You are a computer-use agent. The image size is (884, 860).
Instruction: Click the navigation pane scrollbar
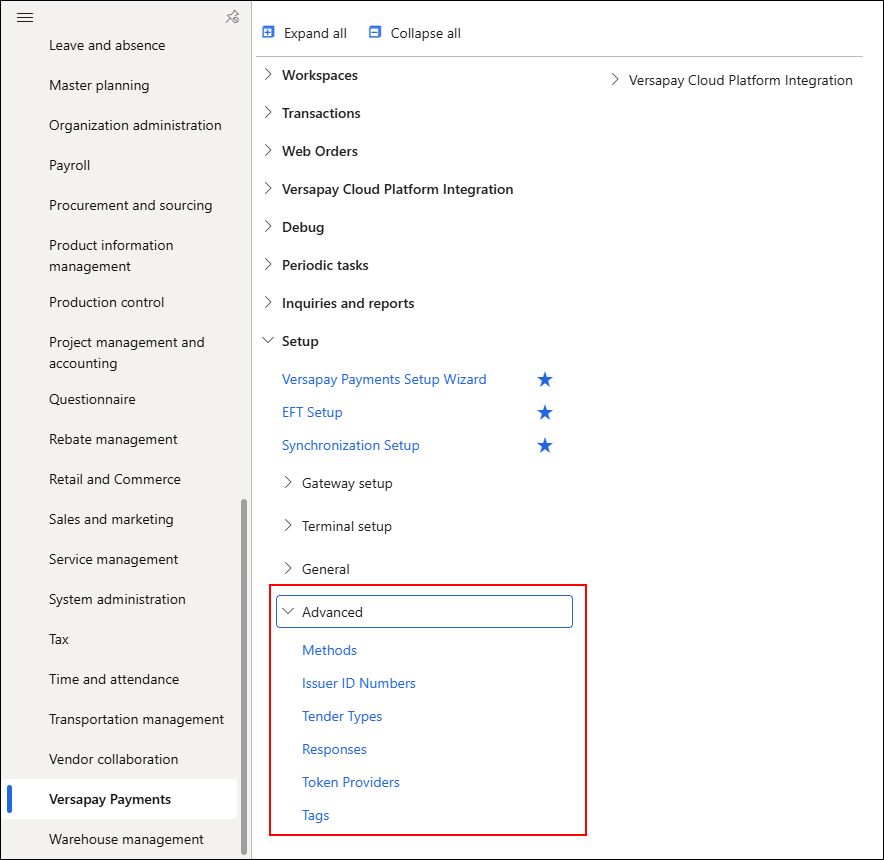point(244,677)
